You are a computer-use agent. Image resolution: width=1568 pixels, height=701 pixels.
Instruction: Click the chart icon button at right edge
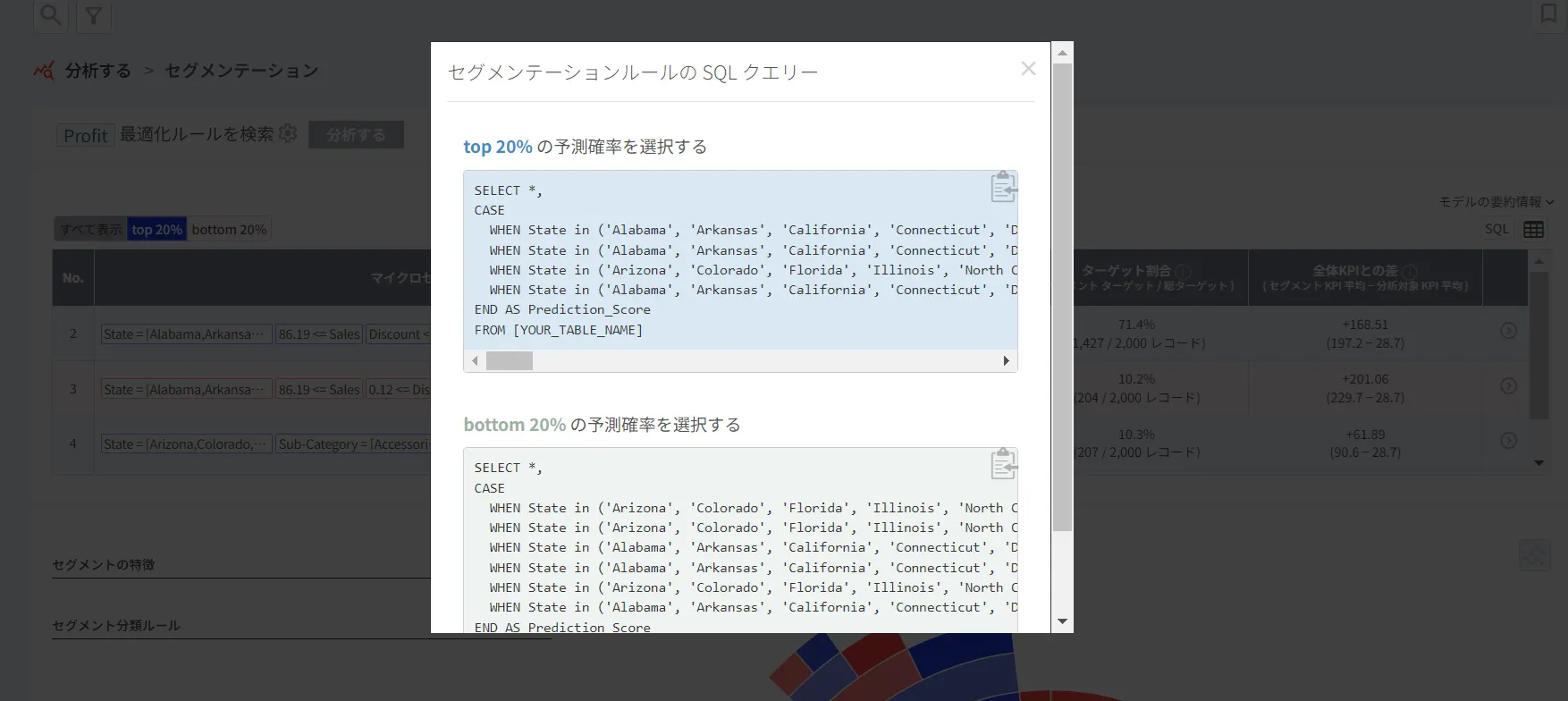click(1534, 555)
